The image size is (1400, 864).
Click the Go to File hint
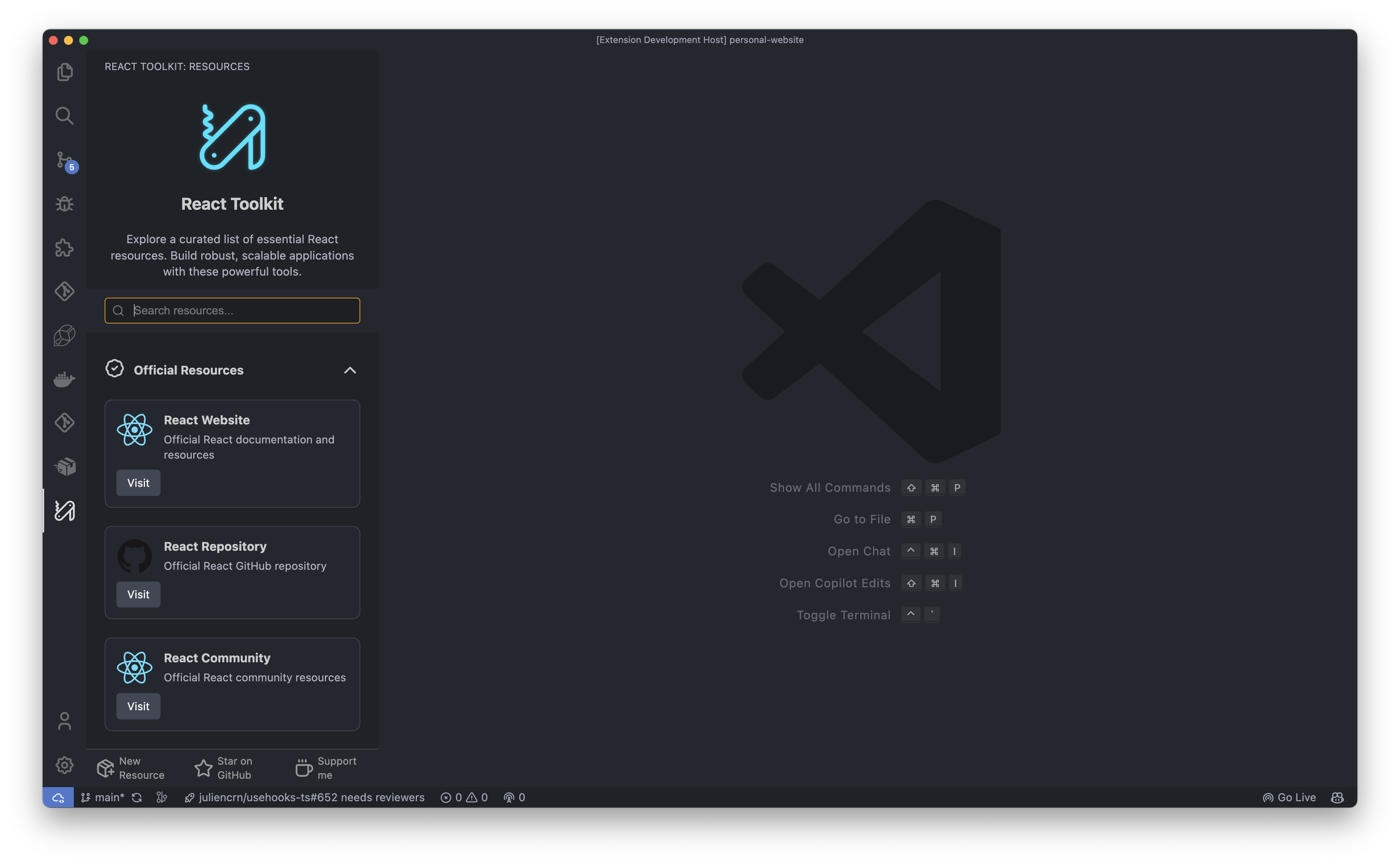862,520
